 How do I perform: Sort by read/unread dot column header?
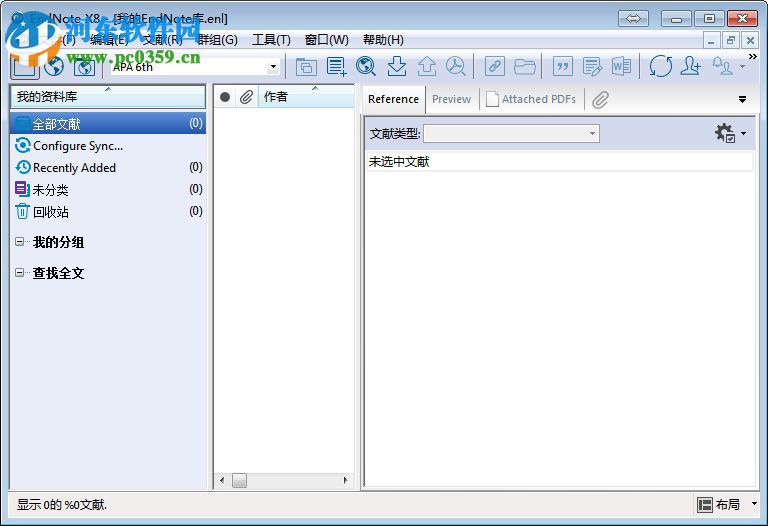click(x=225, y=97)
